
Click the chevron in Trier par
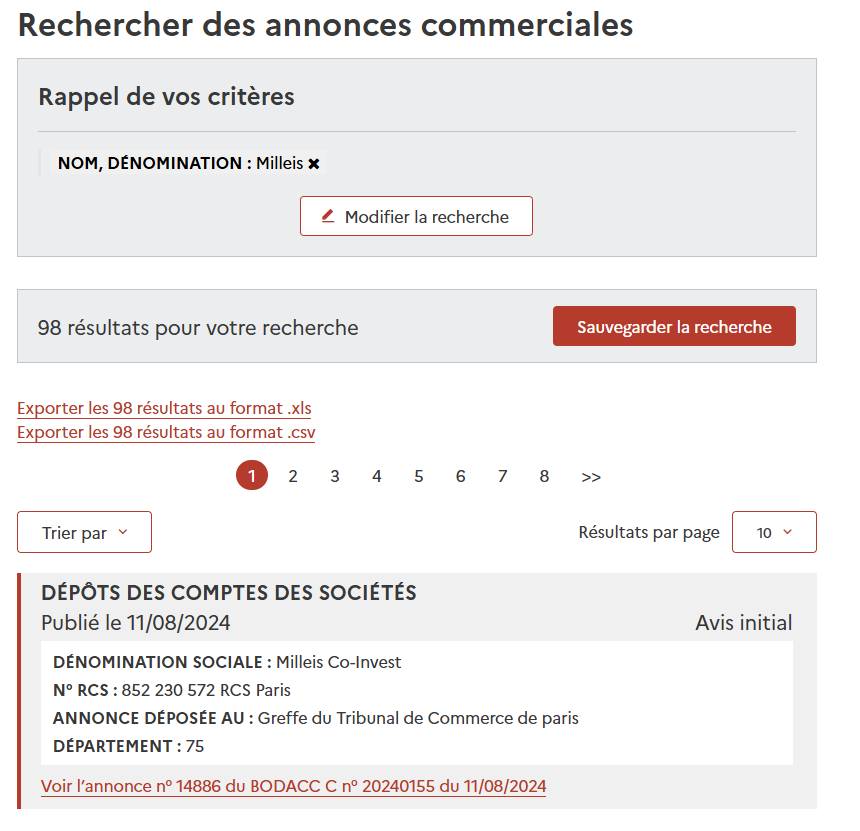[x=123, y=532]
